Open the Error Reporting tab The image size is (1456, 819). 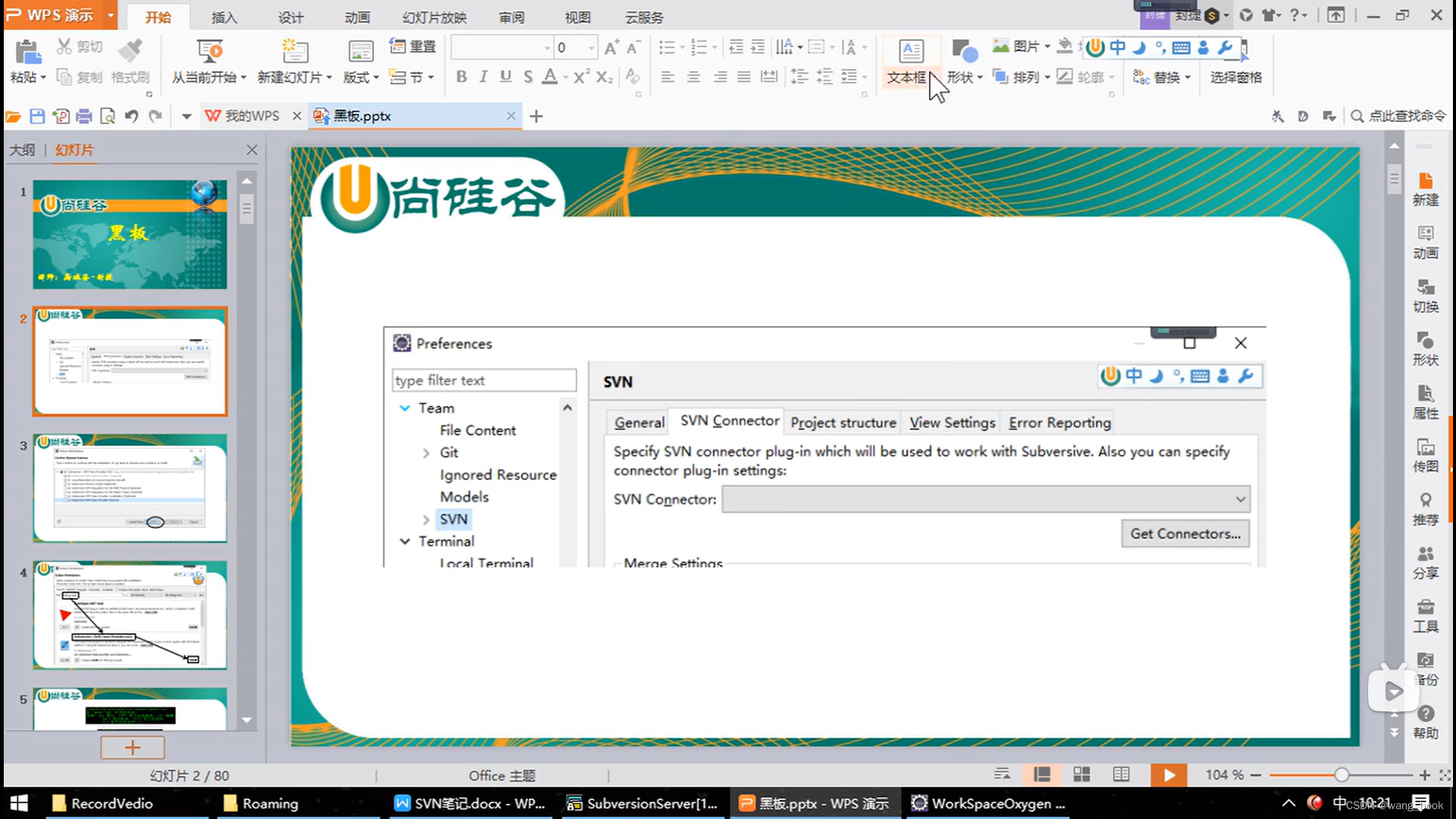point(1059,421)
